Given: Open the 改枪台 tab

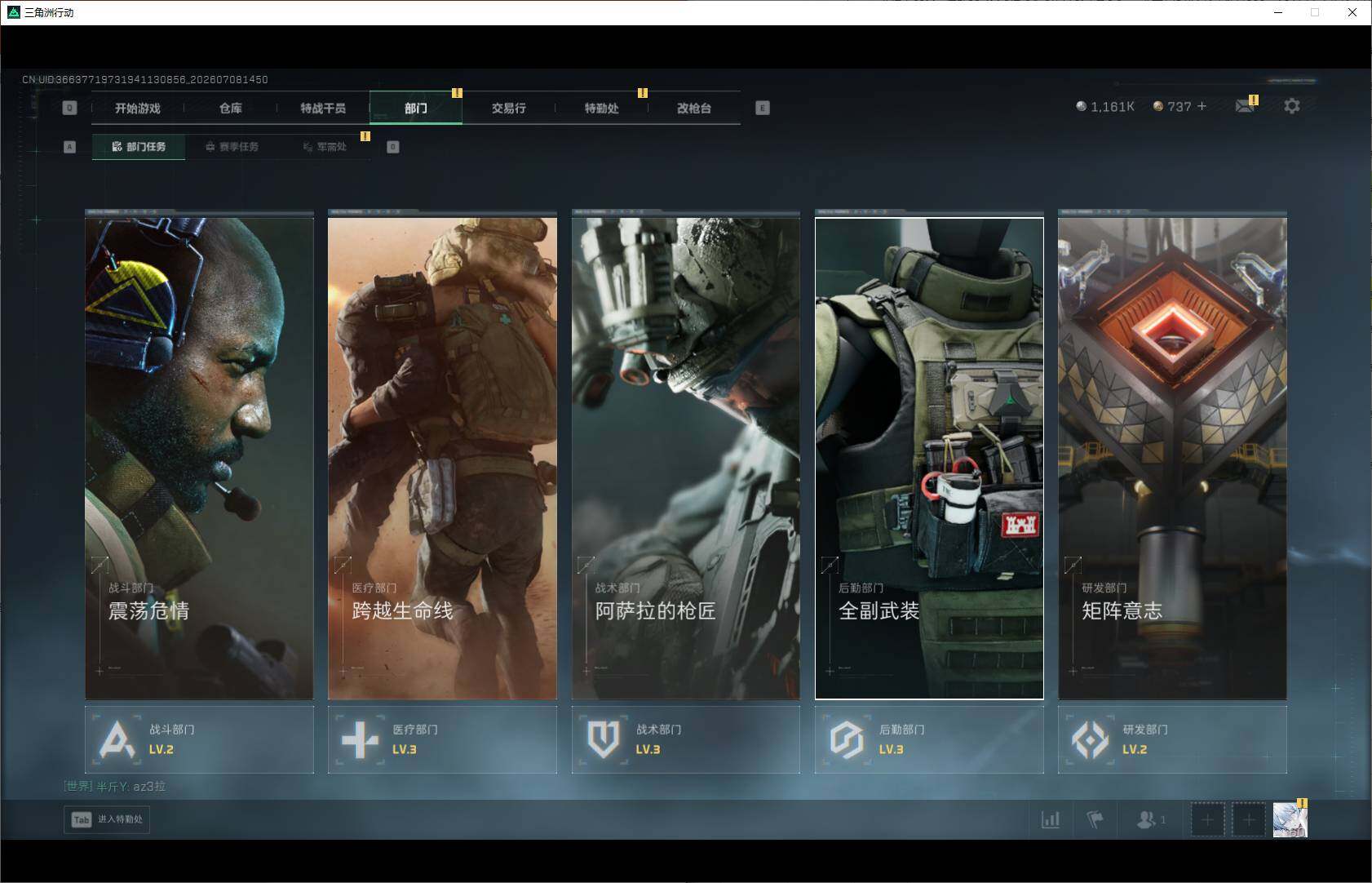Looking at the screenshot, I should (x=694, y=108).
